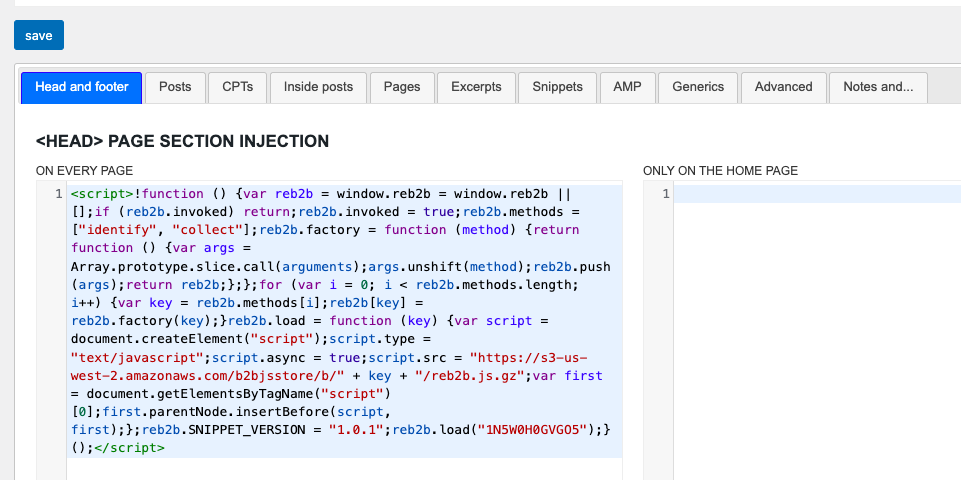This screenshot has height=480, width=961.
Task: Open the Snippets tab
Action: [557, 87]
